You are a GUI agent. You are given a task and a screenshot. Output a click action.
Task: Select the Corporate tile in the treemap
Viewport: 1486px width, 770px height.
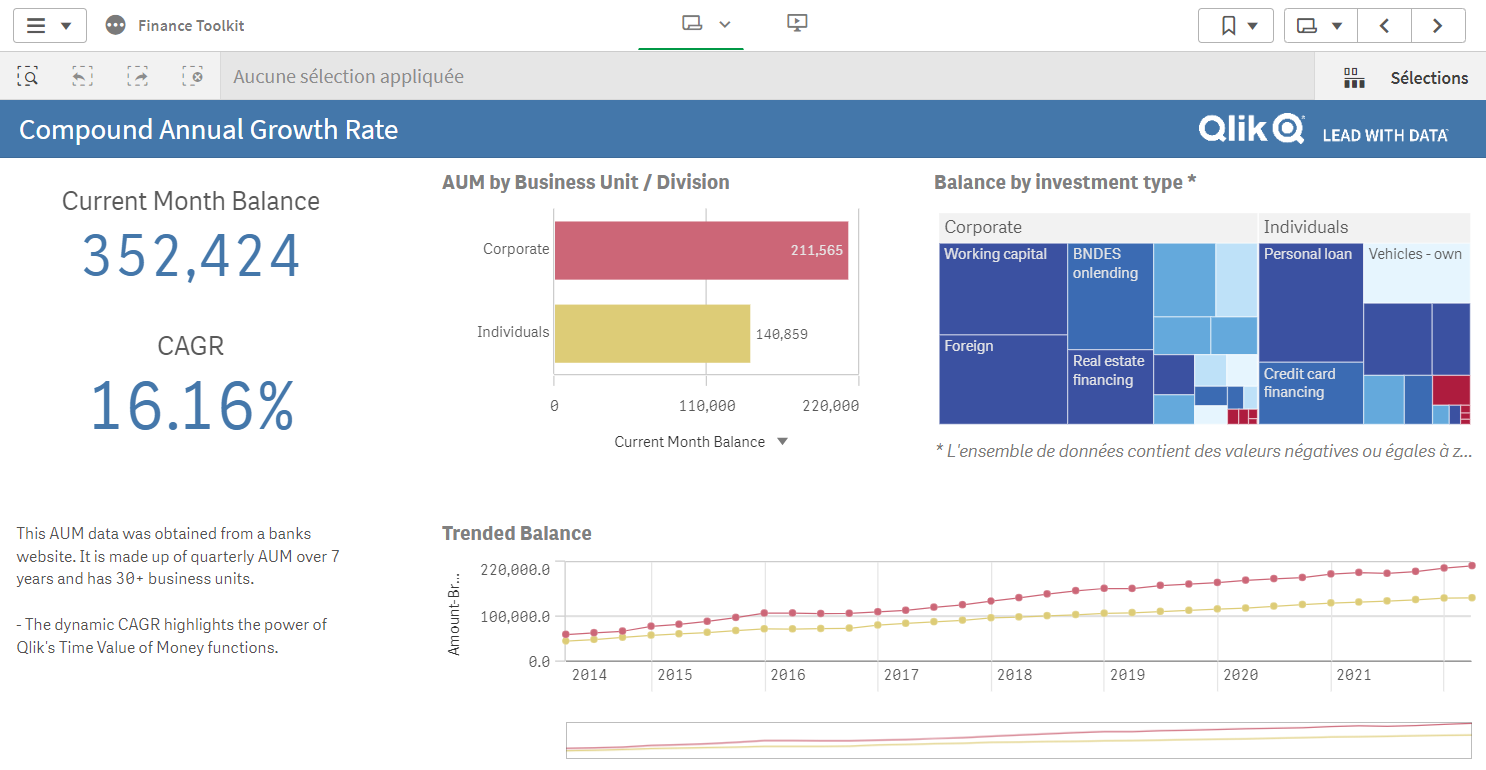[x=984, y=227]
